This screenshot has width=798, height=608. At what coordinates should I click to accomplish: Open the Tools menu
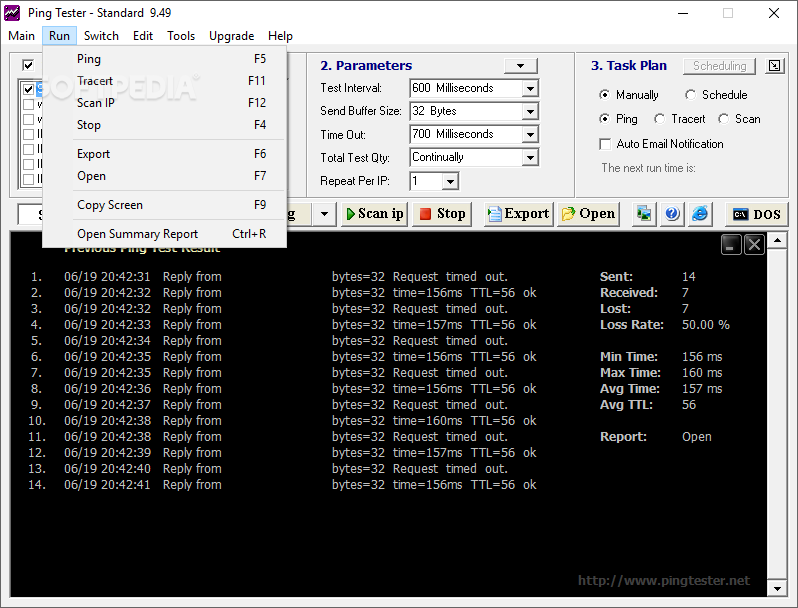click(x=181, y=36)
